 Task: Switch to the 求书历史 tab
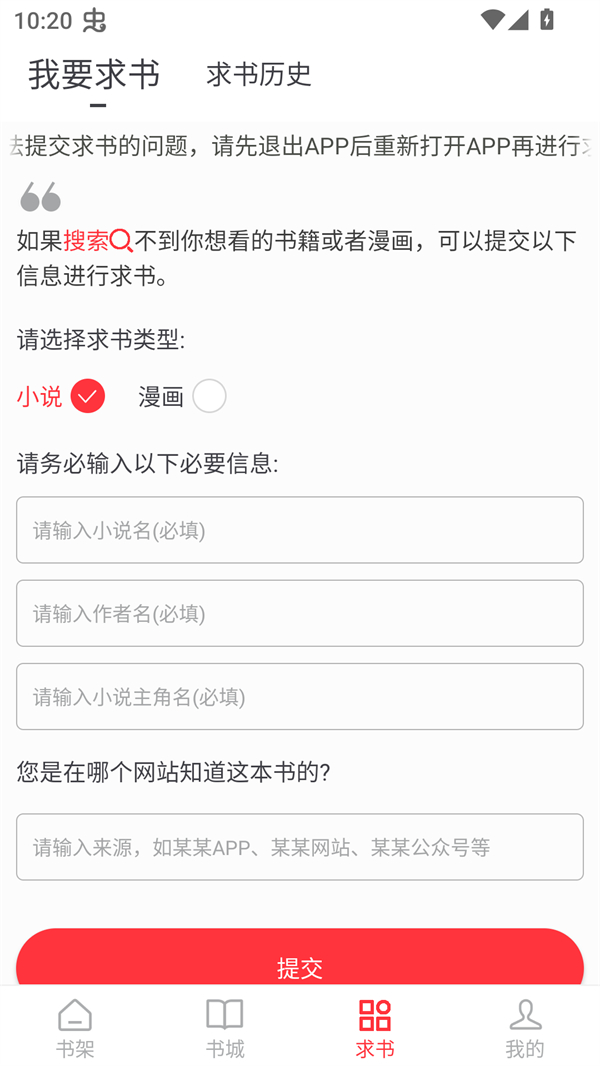258,74
